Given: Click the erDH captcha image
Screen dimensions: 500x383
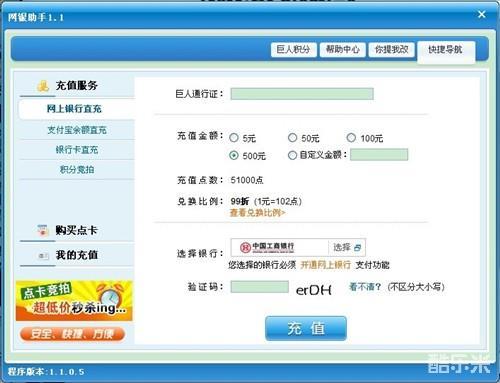Looking at the screenshot, I should click(314, 290).
